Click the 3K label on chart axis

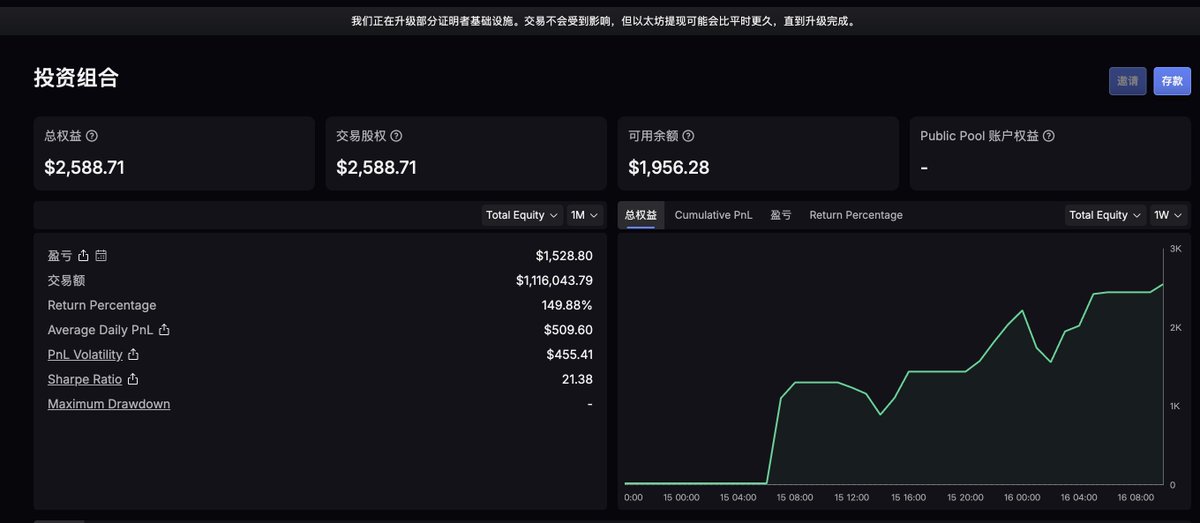[x=1176, y=248]
